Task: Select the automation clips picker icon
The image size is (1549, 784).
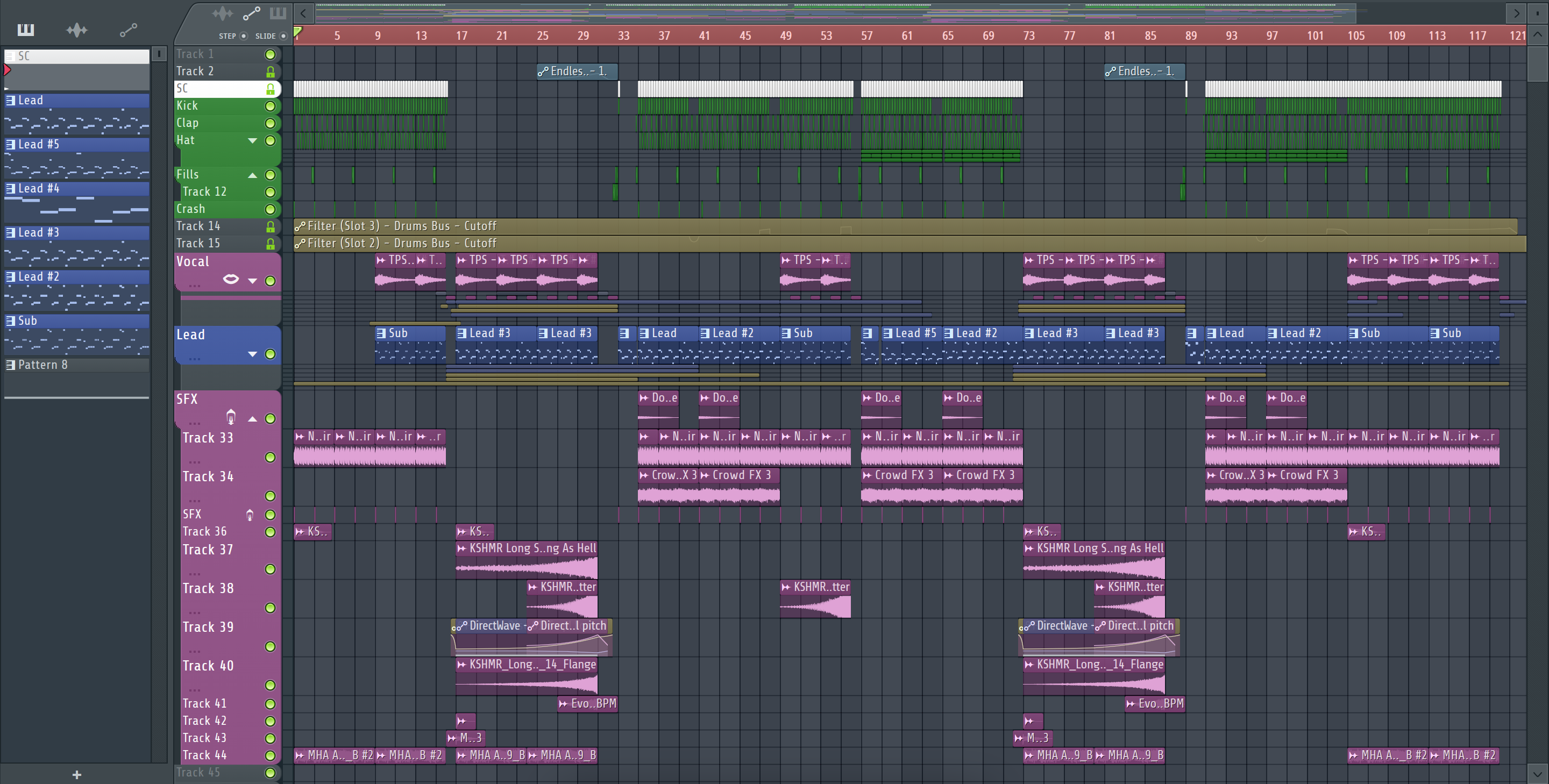Action: [128, 30]
